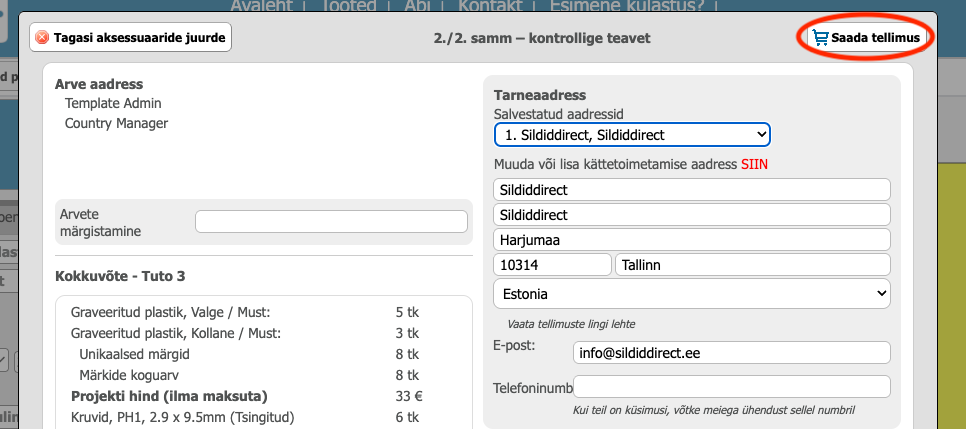Click the postal code field 10314
This screenshot has width=966, height=429.
click(552, 265)
